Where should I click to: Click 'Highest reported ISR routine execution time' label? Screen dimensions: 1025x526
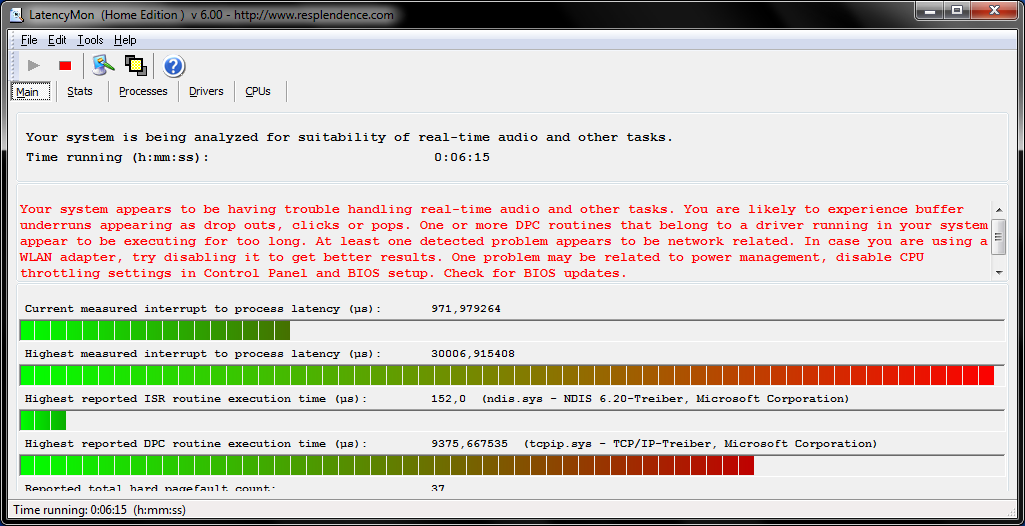[x=195, y=399]
